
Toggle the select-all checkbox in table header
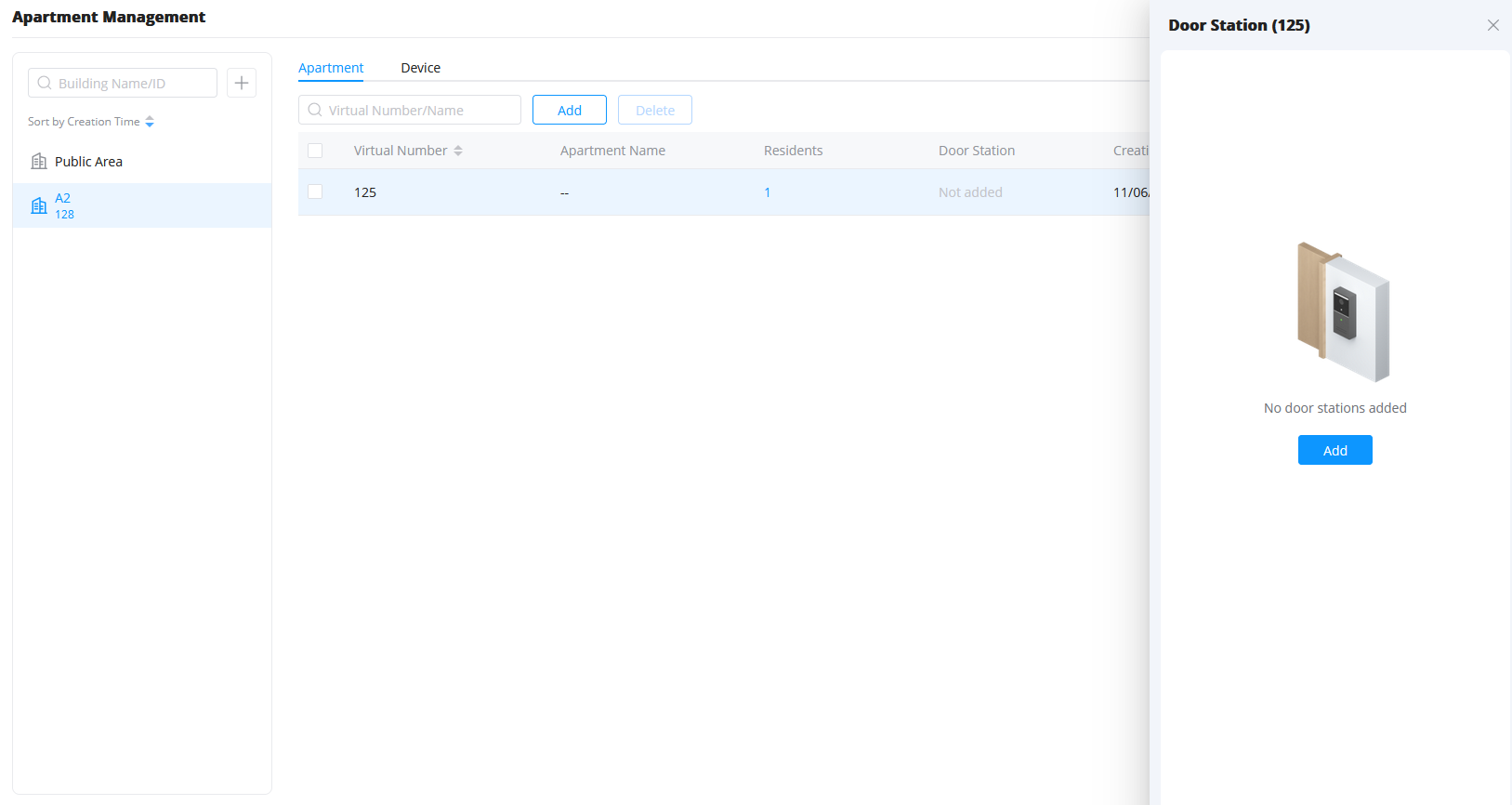[x=315, y=151]
